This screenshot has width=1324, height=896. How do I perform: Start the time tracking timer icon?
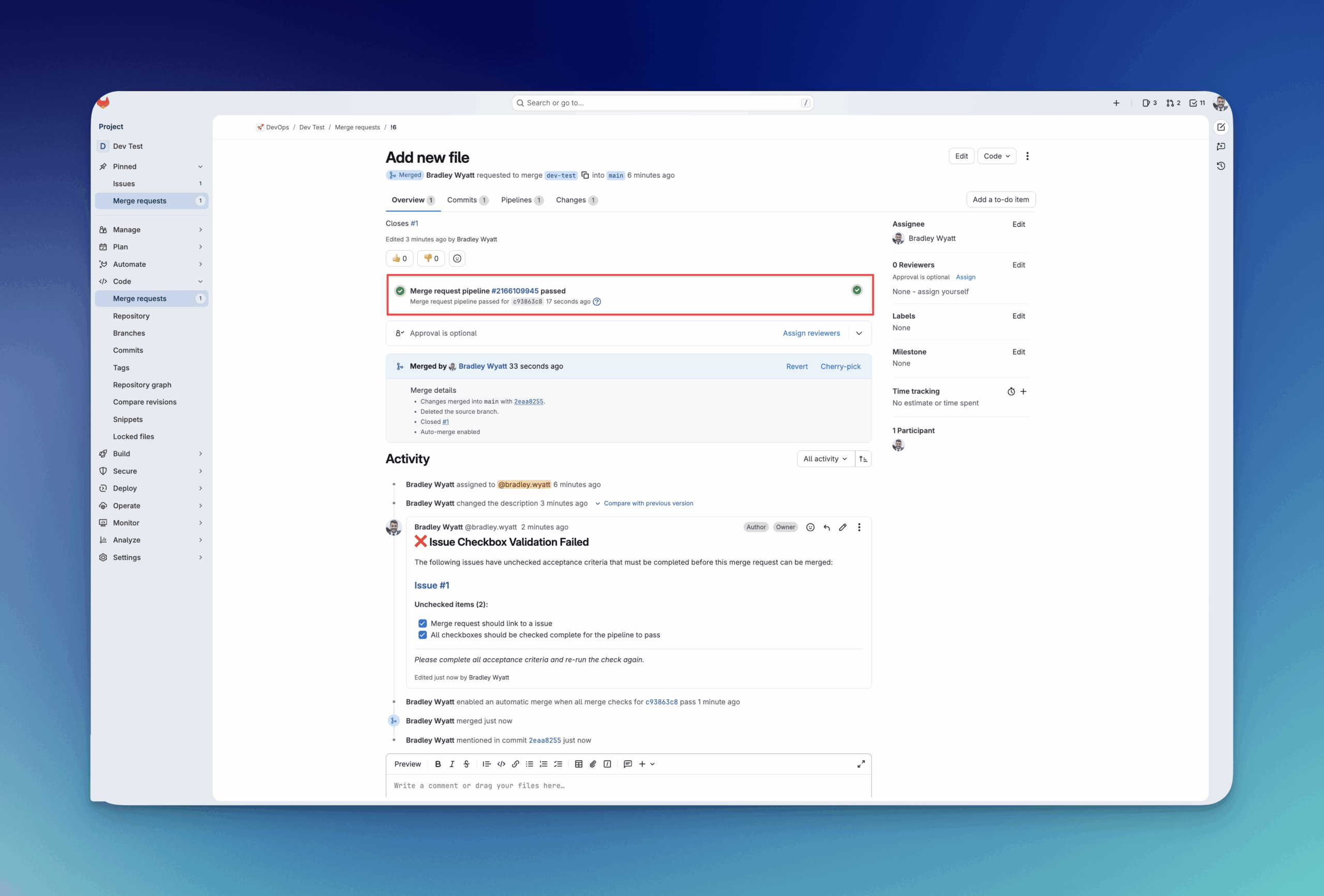1011,391
